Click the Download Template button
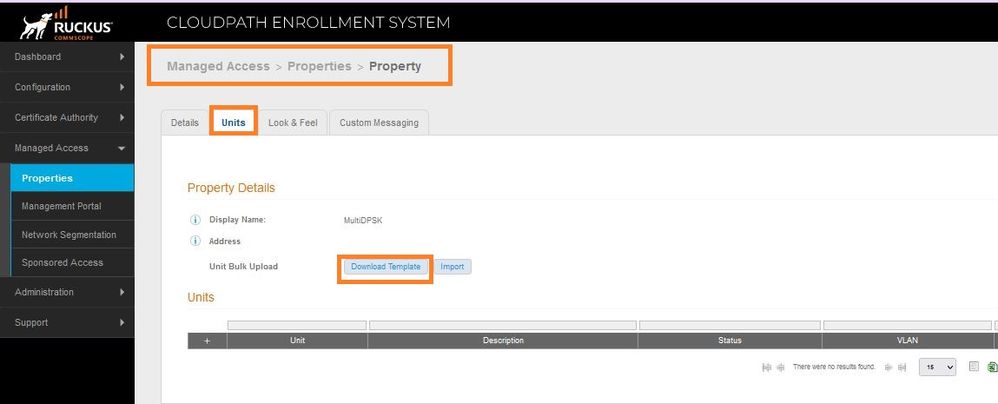The height and width of the screenshot is (404, 998). 385,267
